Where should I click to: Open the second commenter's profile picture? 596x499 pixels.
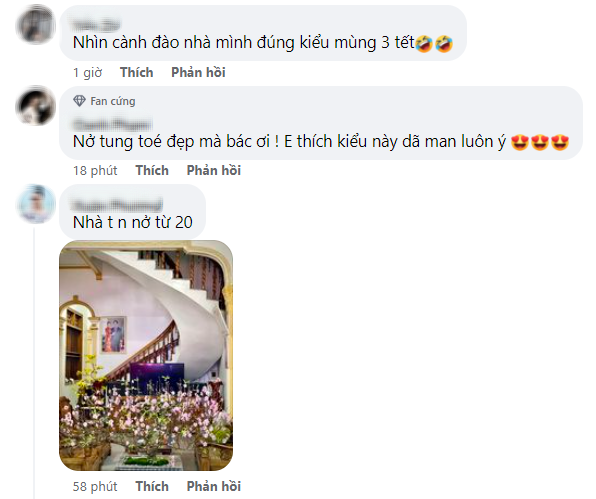(36, 106)
